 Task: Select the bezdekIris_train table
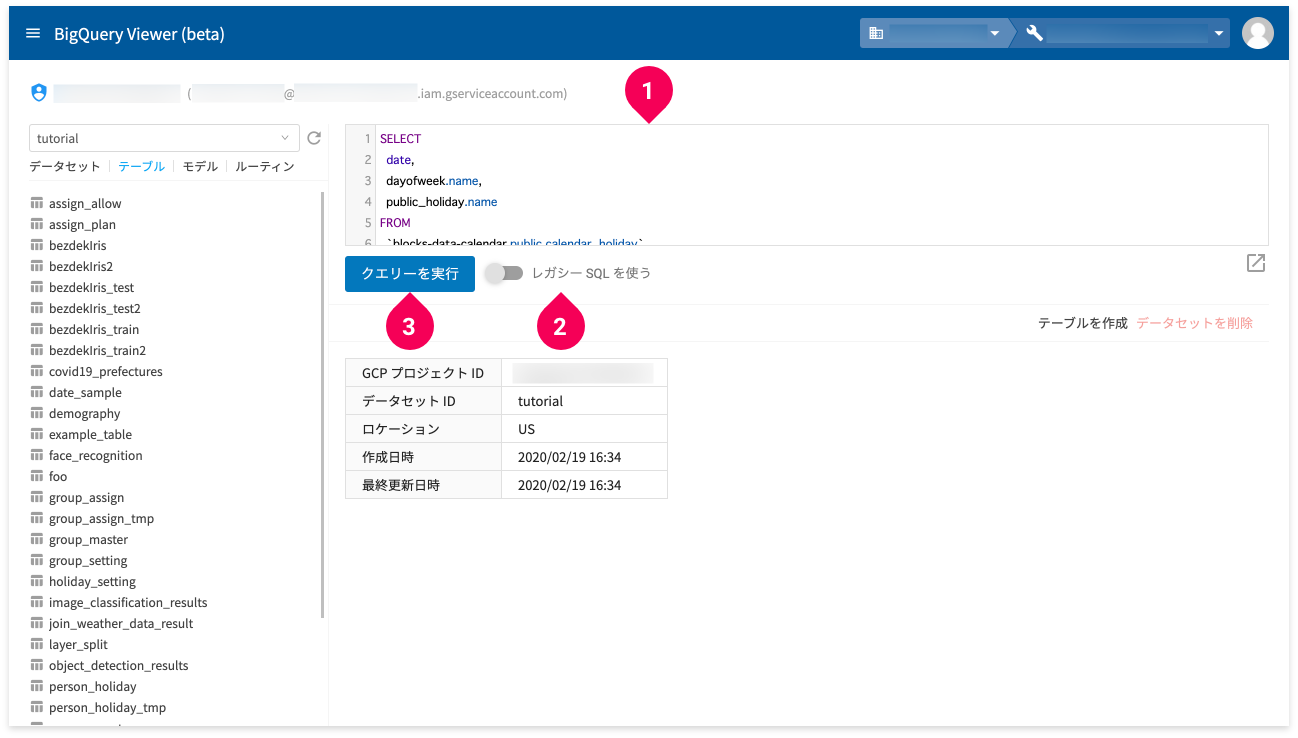pyautogui.click(x=94, y=329)
